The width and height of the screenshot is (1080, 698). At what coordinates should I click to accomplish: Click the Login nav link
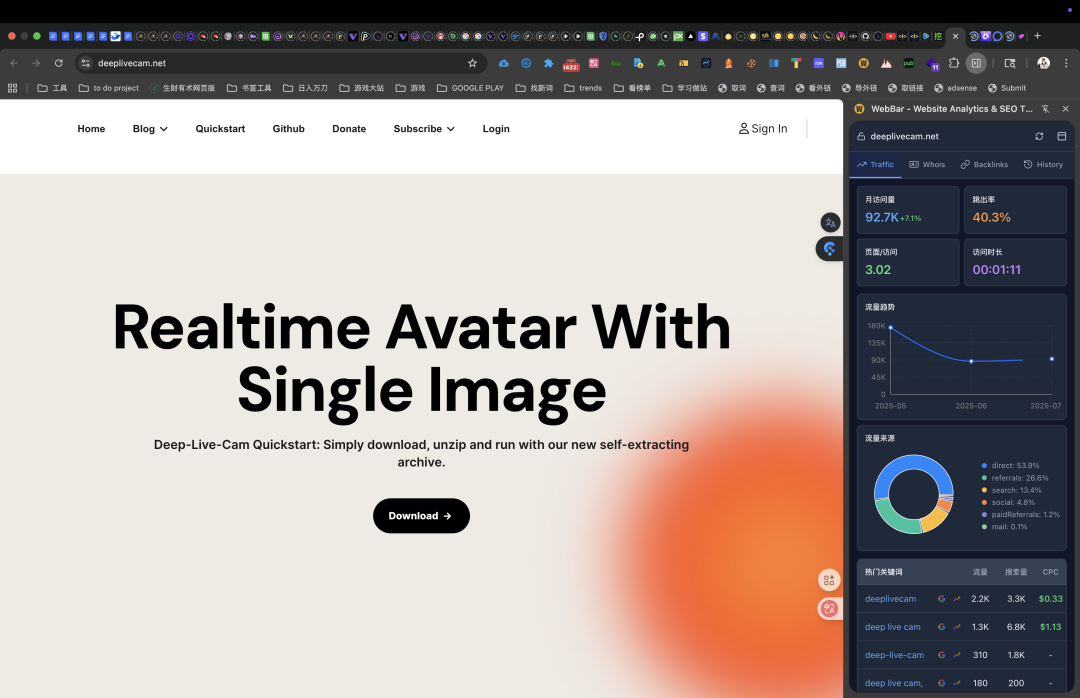coord(496,129)
